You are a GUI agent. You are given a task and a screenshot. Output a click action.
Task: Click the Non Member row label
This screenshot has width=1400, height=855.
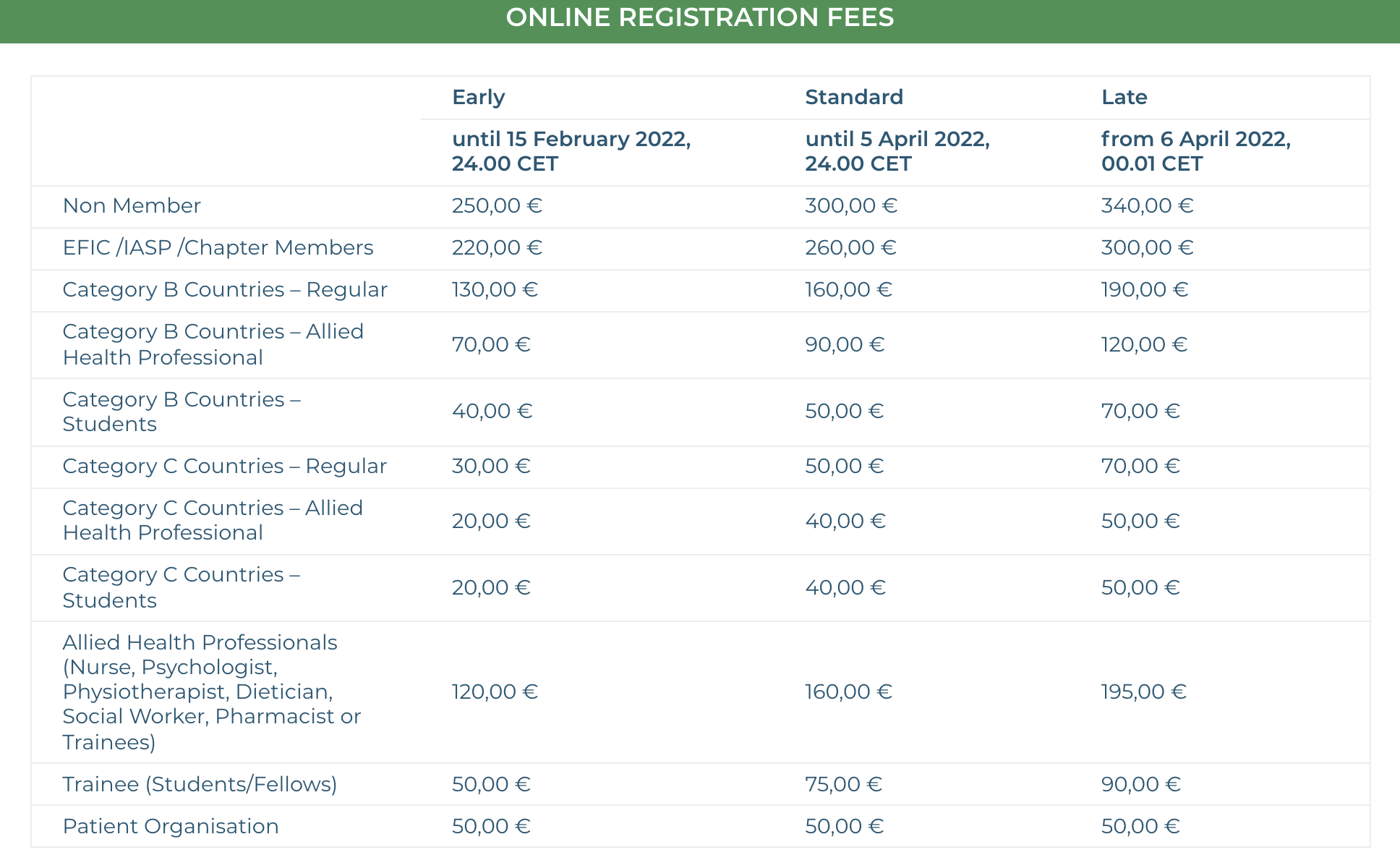tap(132, 205)
